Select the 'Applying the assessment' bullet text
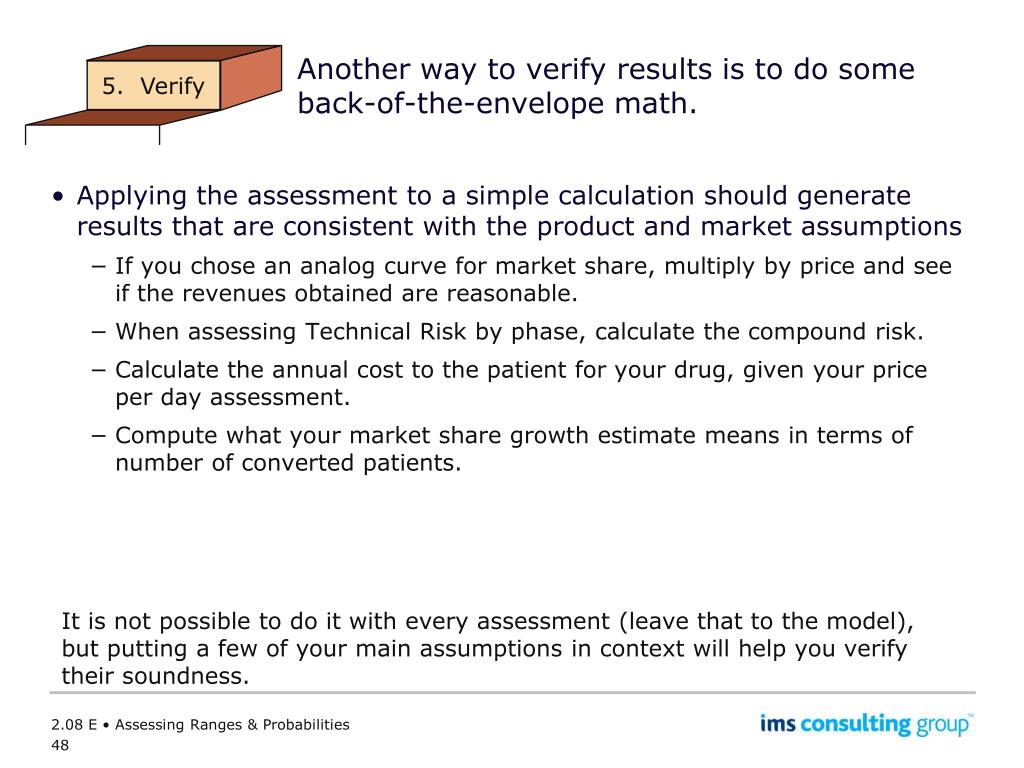 519,211
